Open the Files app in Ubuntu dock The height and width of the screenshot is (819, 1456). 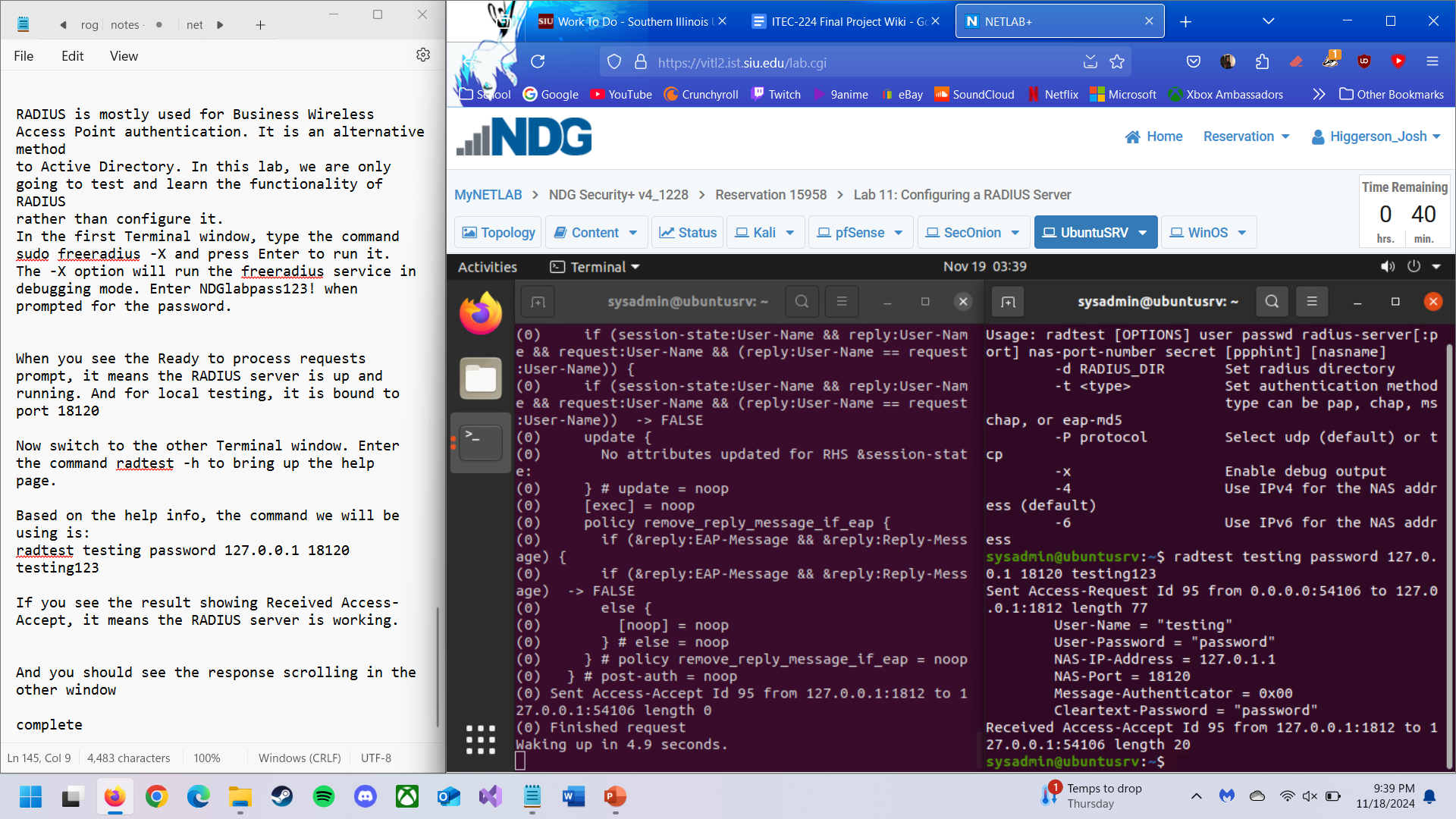[481, 378]
